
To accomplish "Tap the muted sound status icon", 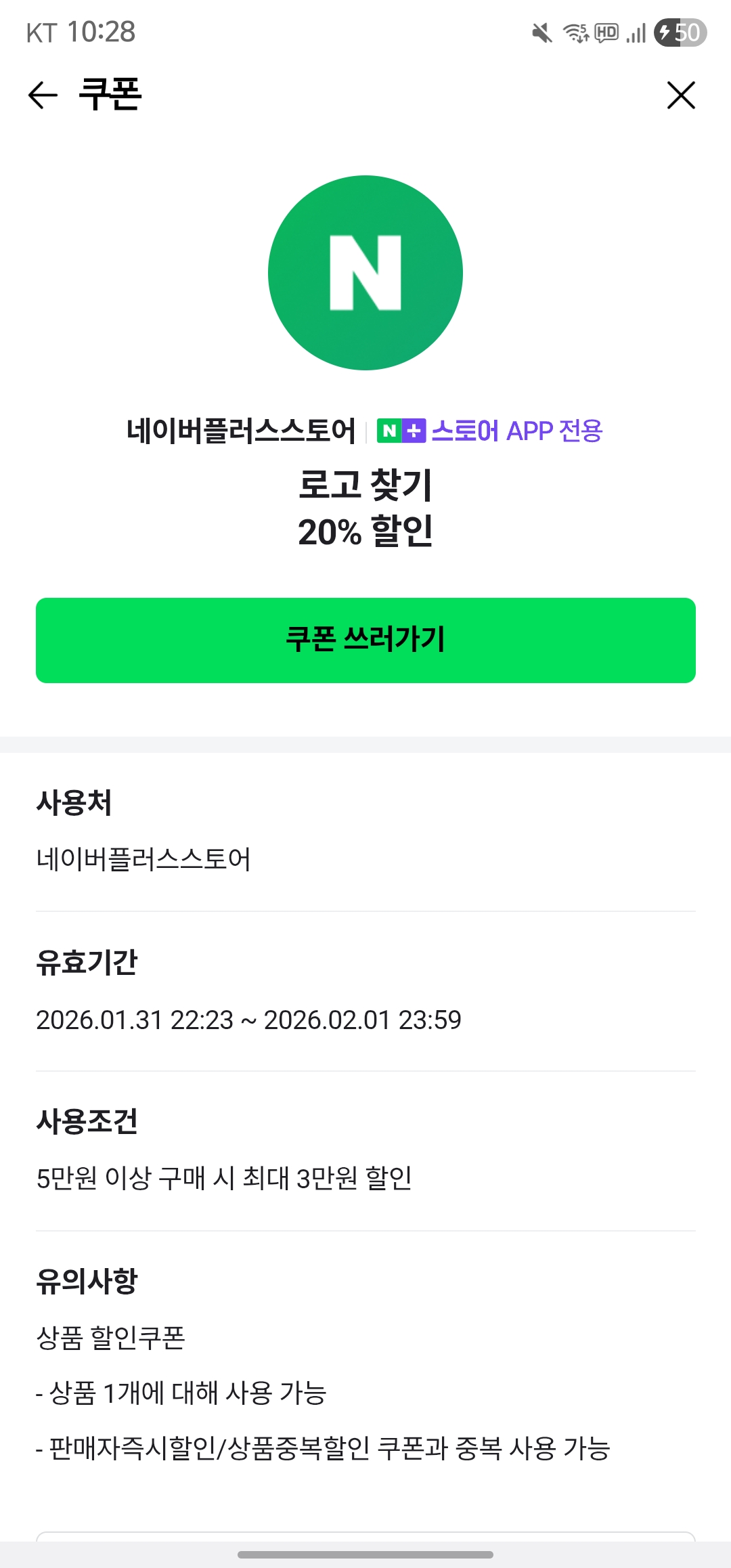I will click(x=541, y=32).
